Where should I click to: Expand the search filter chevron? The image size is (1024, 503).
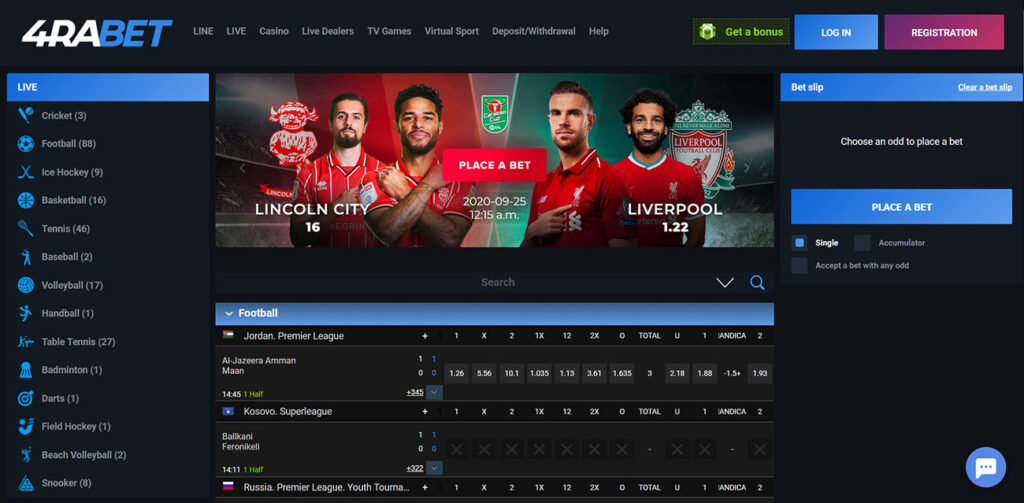(725, 282)
